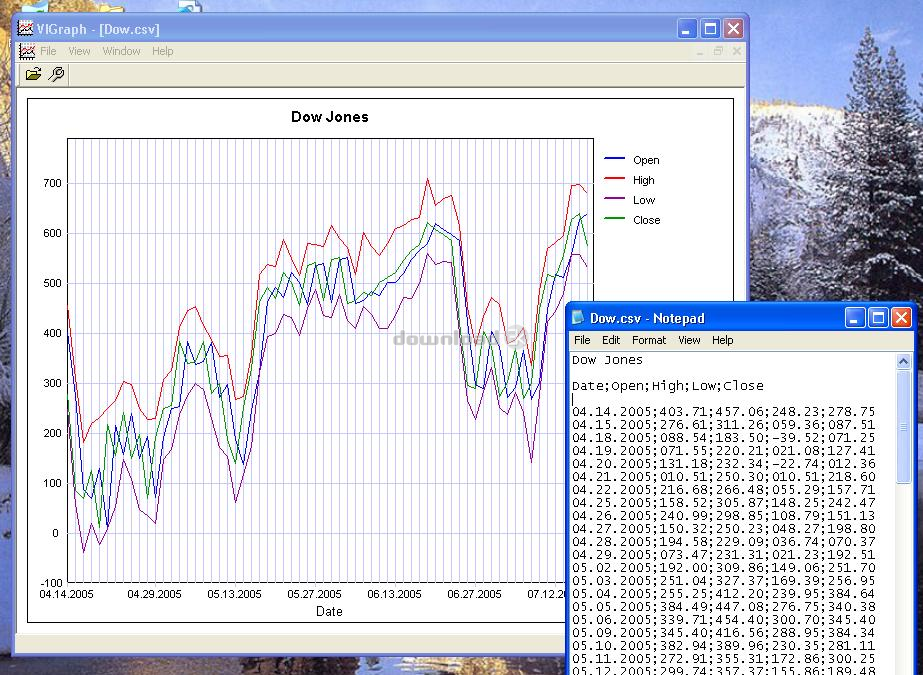Click the 05.02.2005 data row in Notepad
Image resolution: width=923 pixels, height=675 pixels.
click(x=723, y=568)
